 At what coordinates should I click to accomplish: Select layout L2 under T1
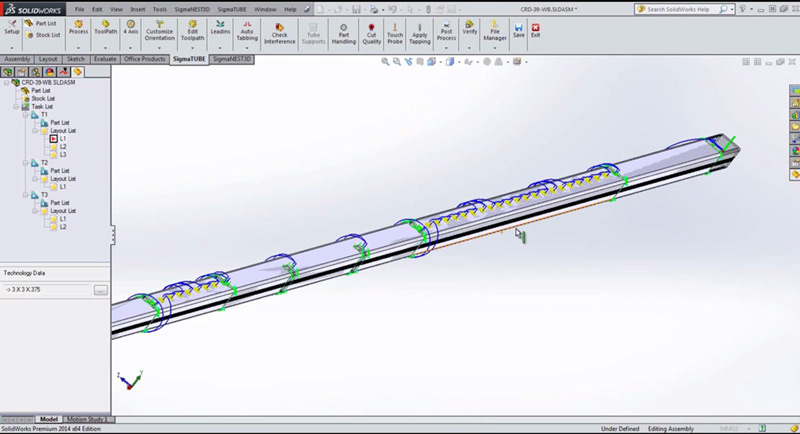(x=62, y=147)
